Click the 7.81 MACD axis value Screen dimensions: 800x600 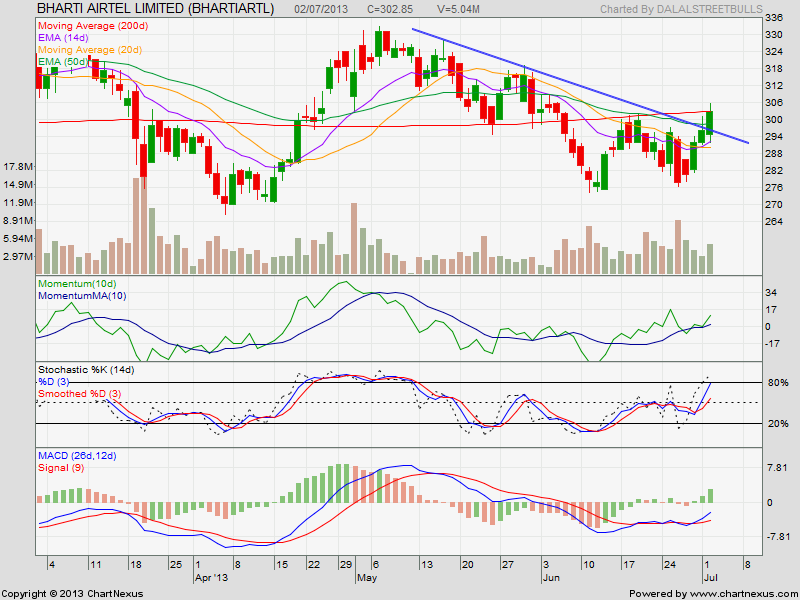click(x=777, y=468)
